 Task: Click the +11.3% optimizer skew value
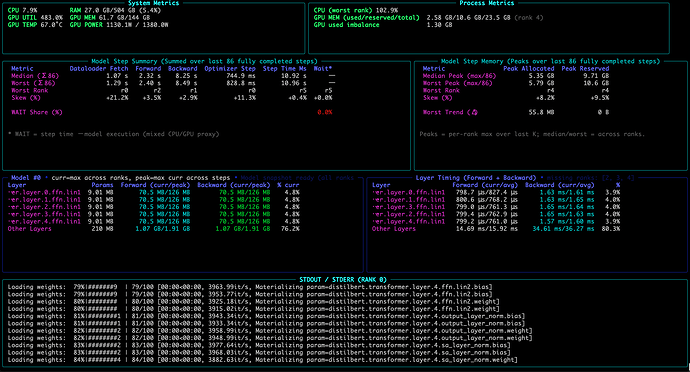245,98
